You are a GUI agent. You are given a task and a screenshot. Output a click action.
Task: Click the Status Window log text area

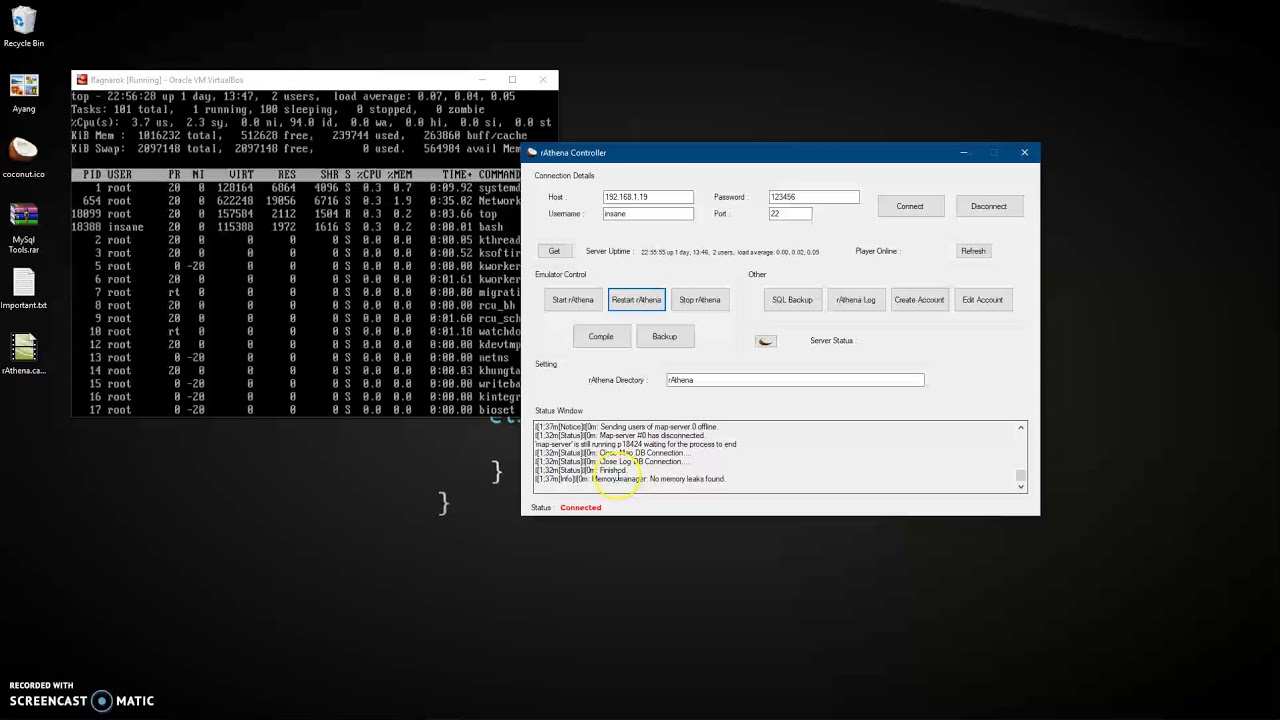(x=775, y=457)
